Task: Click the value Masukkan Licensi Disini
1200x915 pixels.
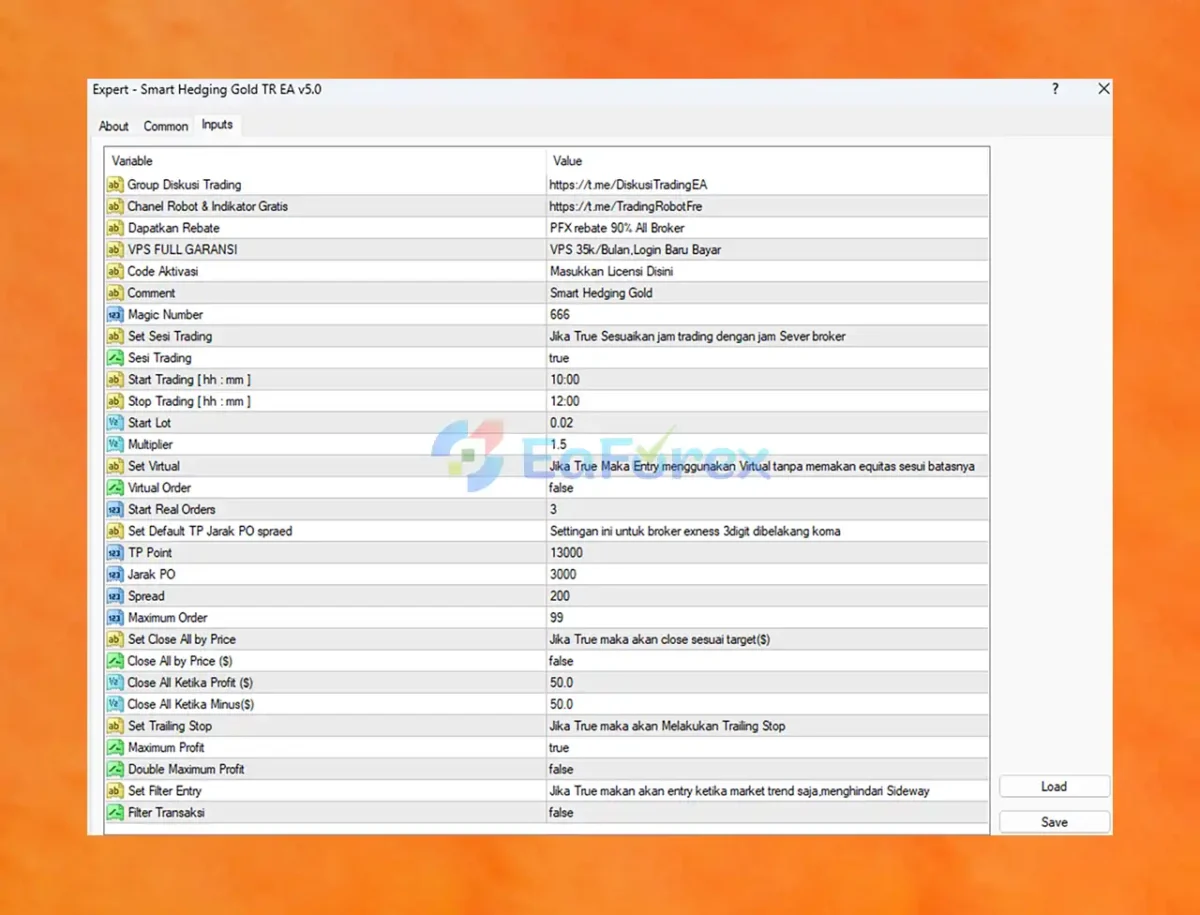Action: point(611,271)
